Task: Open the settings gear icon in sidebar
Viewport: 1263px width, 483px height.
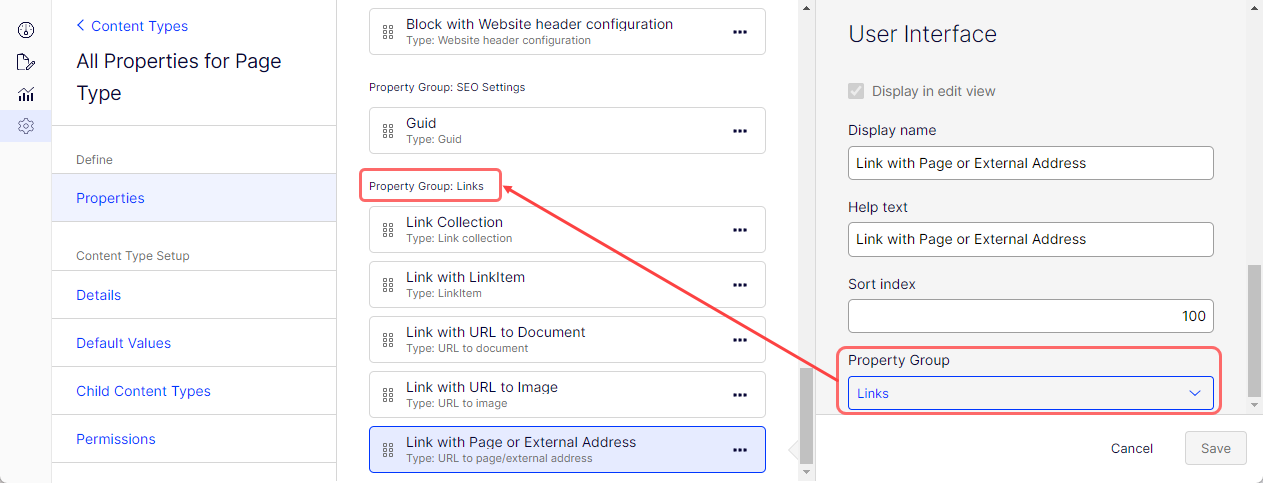Action: [x=26, y=126]
